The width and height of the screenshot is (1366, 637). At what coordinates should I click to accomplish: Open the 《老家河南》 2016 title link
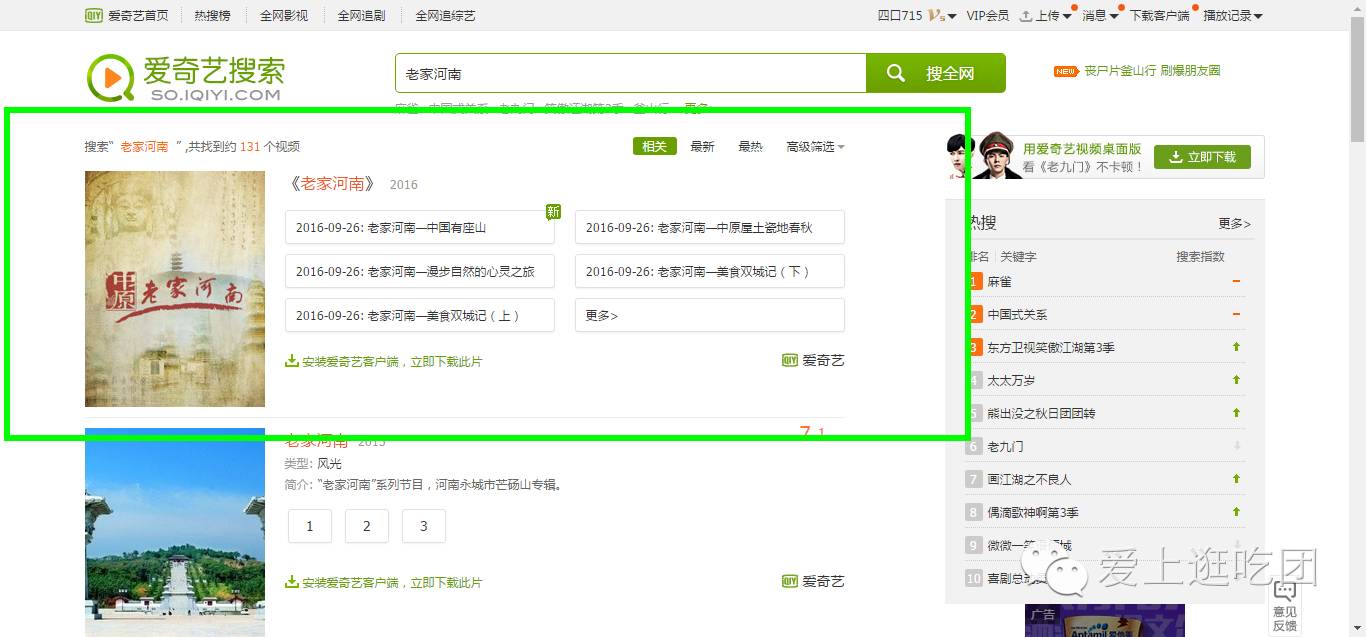click(x=332, y=184)
